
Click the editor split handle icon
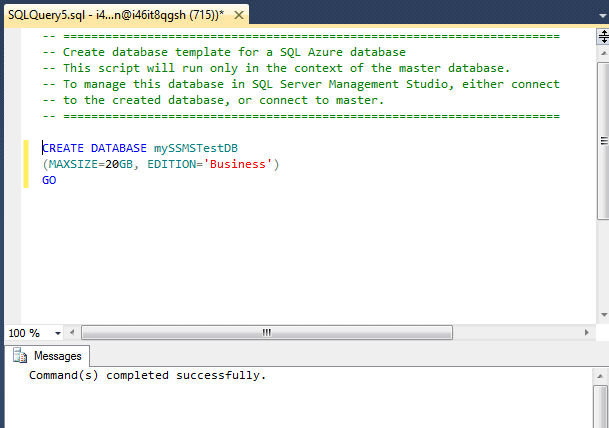coord(603,37)
